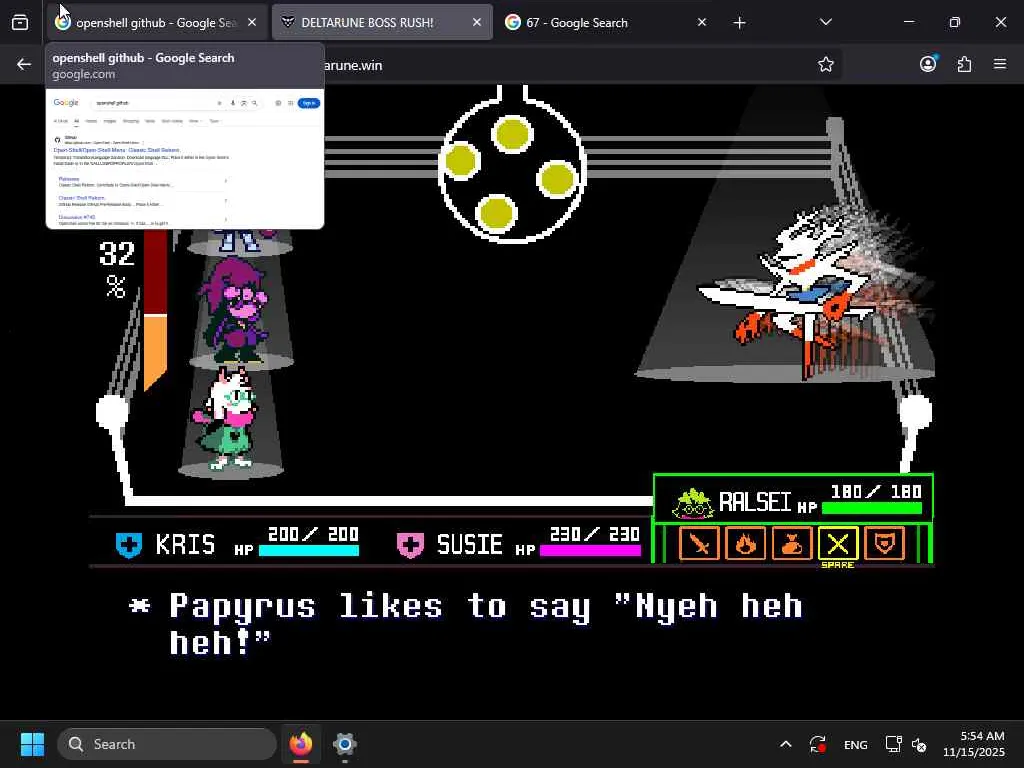Show hidden tray icons chevron

(786, 744)
